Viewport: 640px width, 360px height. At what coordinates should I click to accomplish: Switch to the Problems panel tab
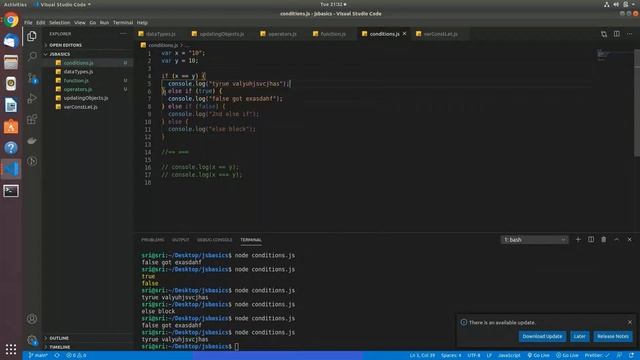153,240
